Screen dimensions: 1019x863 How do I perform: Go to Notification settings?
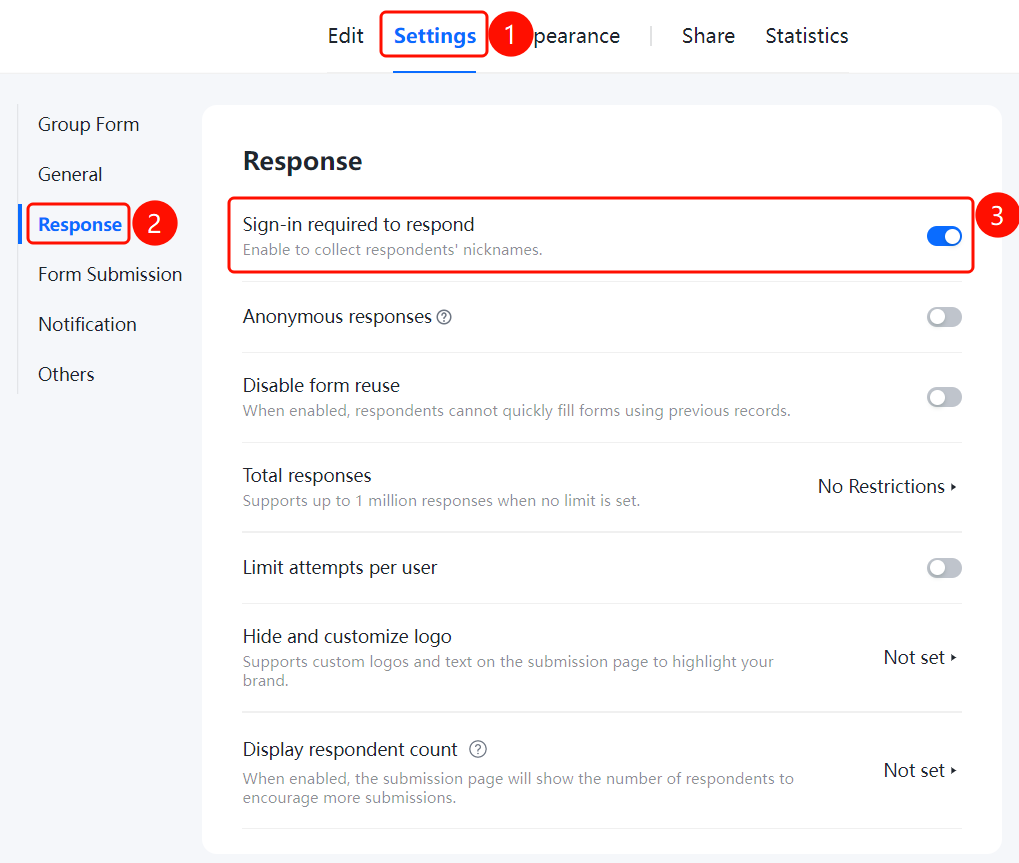coord(87,324)
